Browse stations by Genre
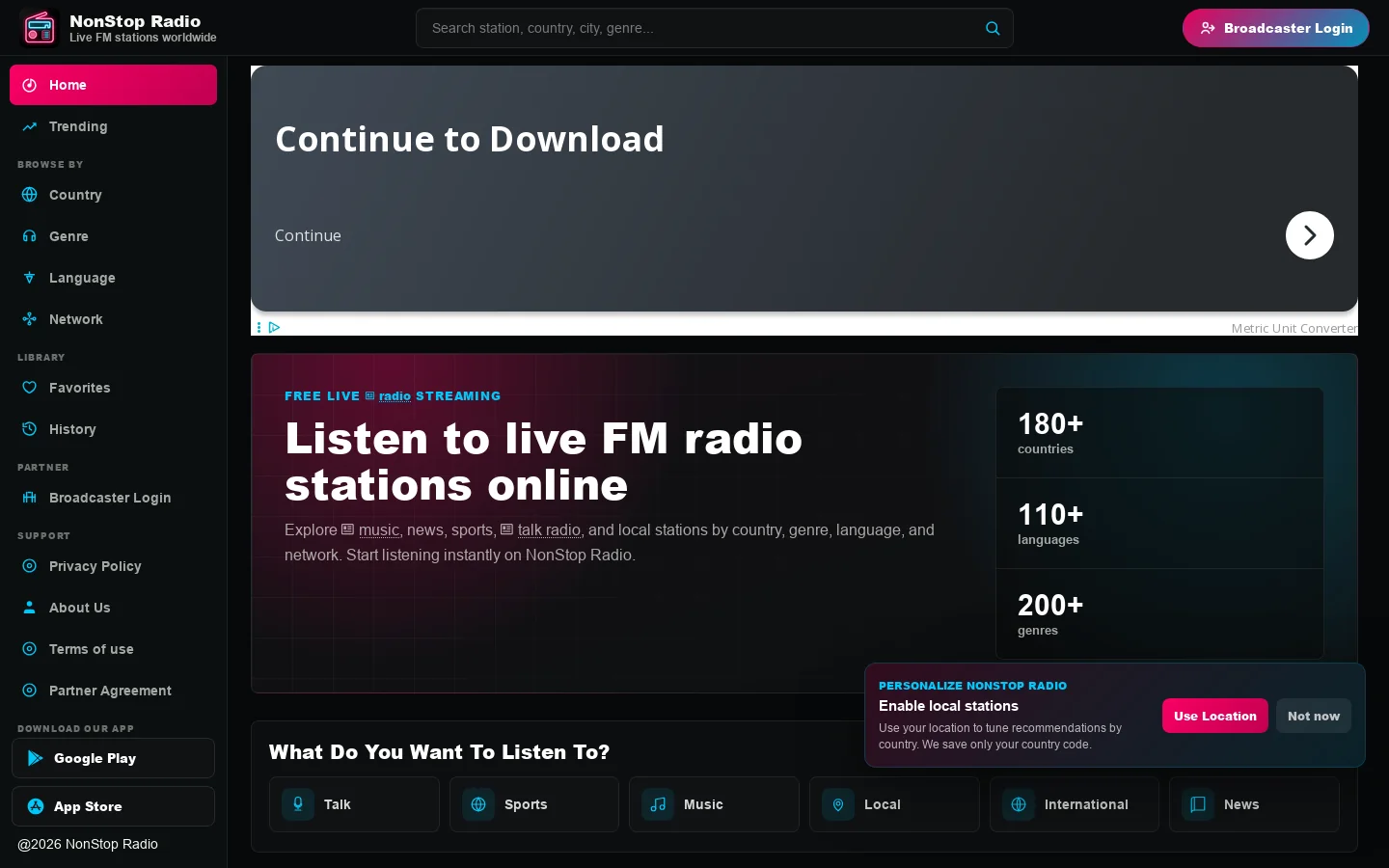The height and width of the screenshot is (868, 1389). point(113,236)
